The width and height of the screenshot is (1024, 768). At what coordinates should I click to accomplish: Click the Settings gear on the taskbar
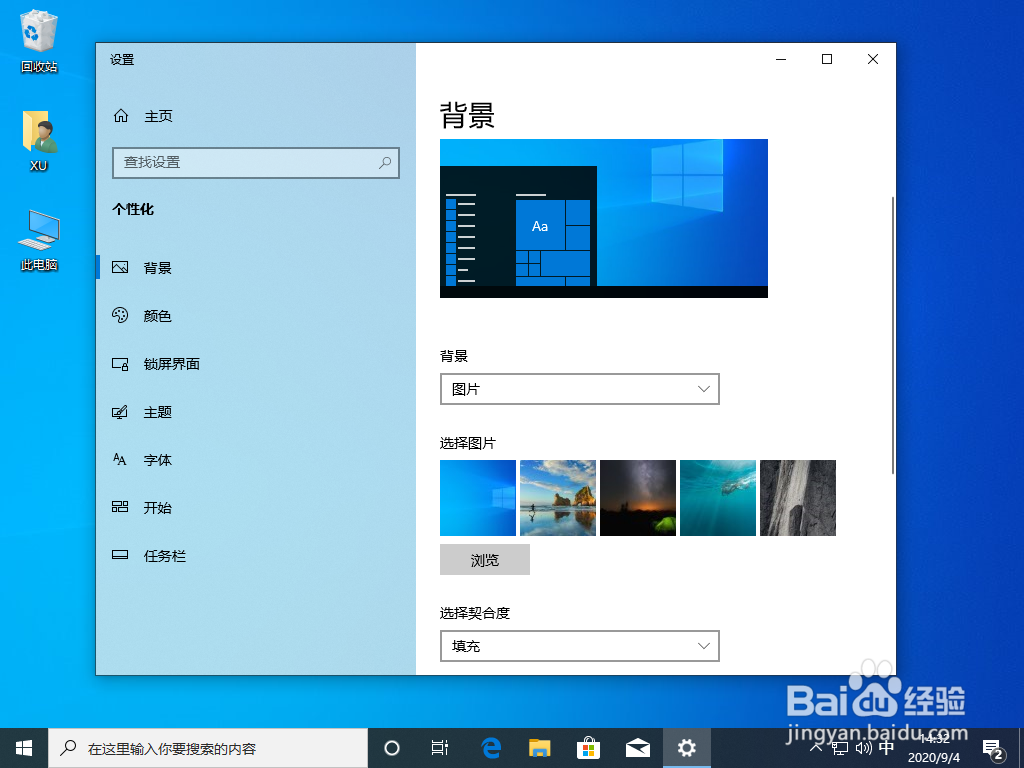(686, 748)
